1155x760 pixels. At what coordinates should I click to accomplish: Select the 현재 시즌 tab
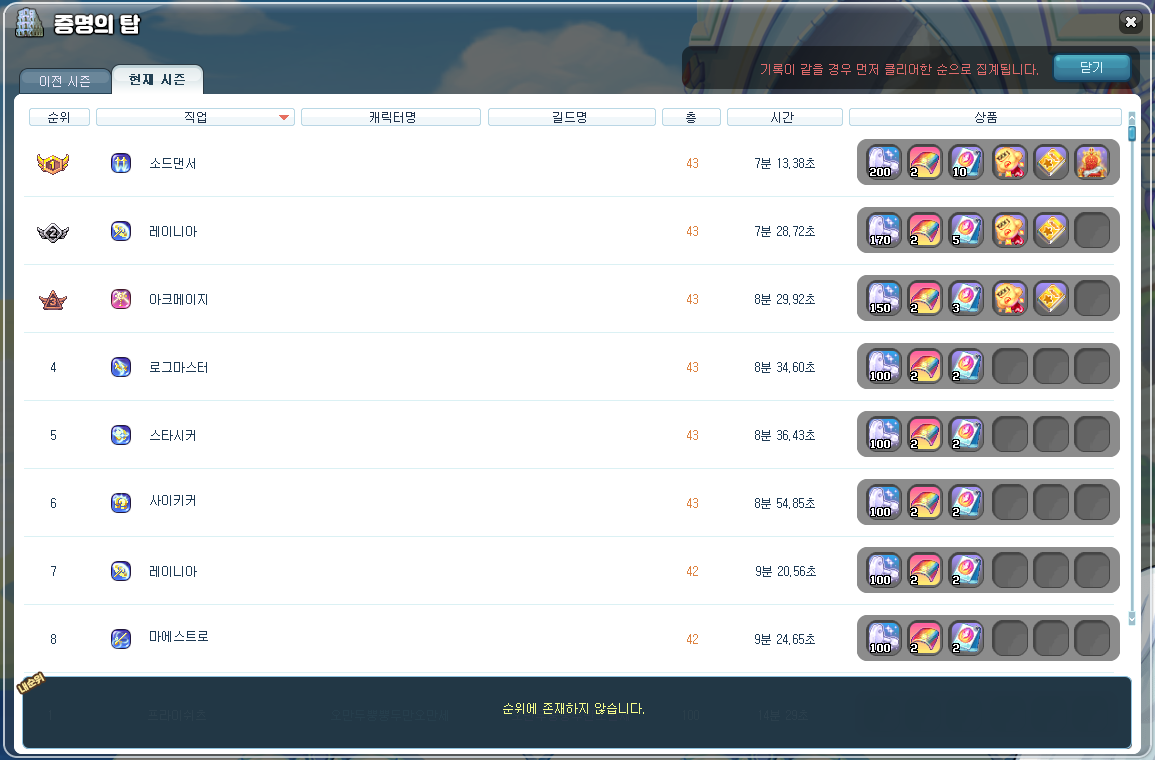[x=157, y=79]
